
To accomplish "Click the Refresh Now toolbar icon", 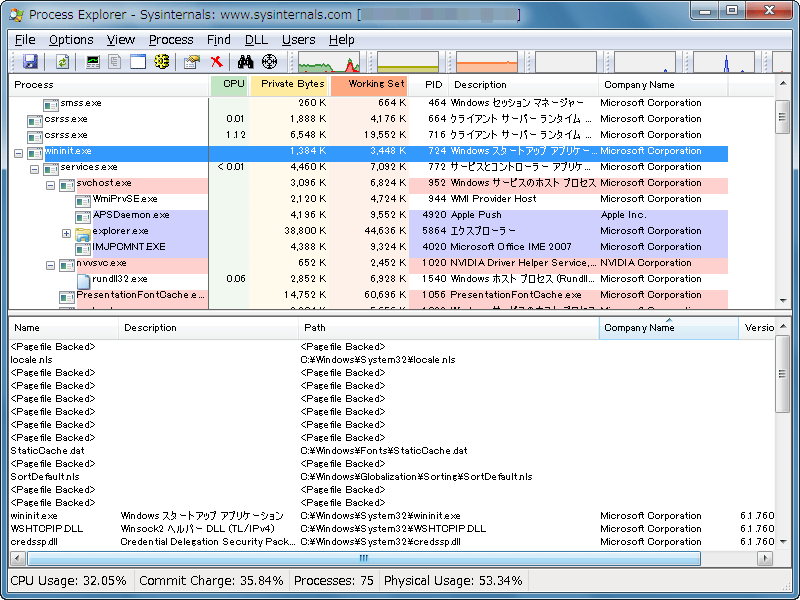I will (62, 62).
